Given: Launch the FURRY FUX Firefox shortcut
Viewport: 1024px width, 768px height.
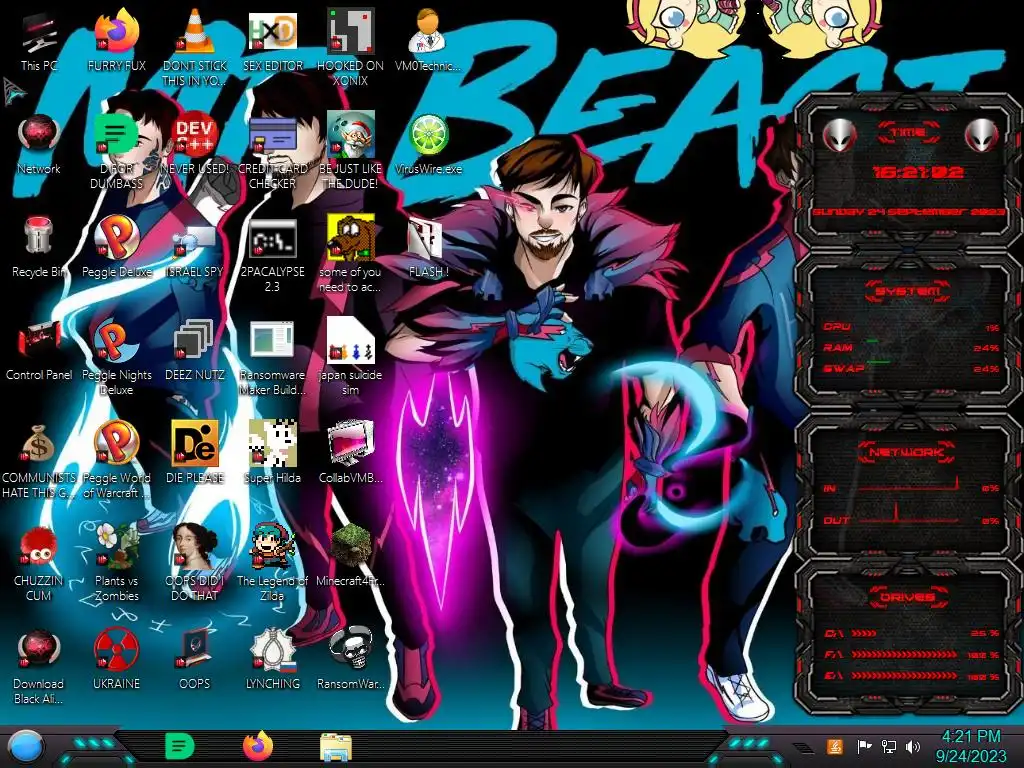Looking at the screenshot, I should [x=116, y=42].
